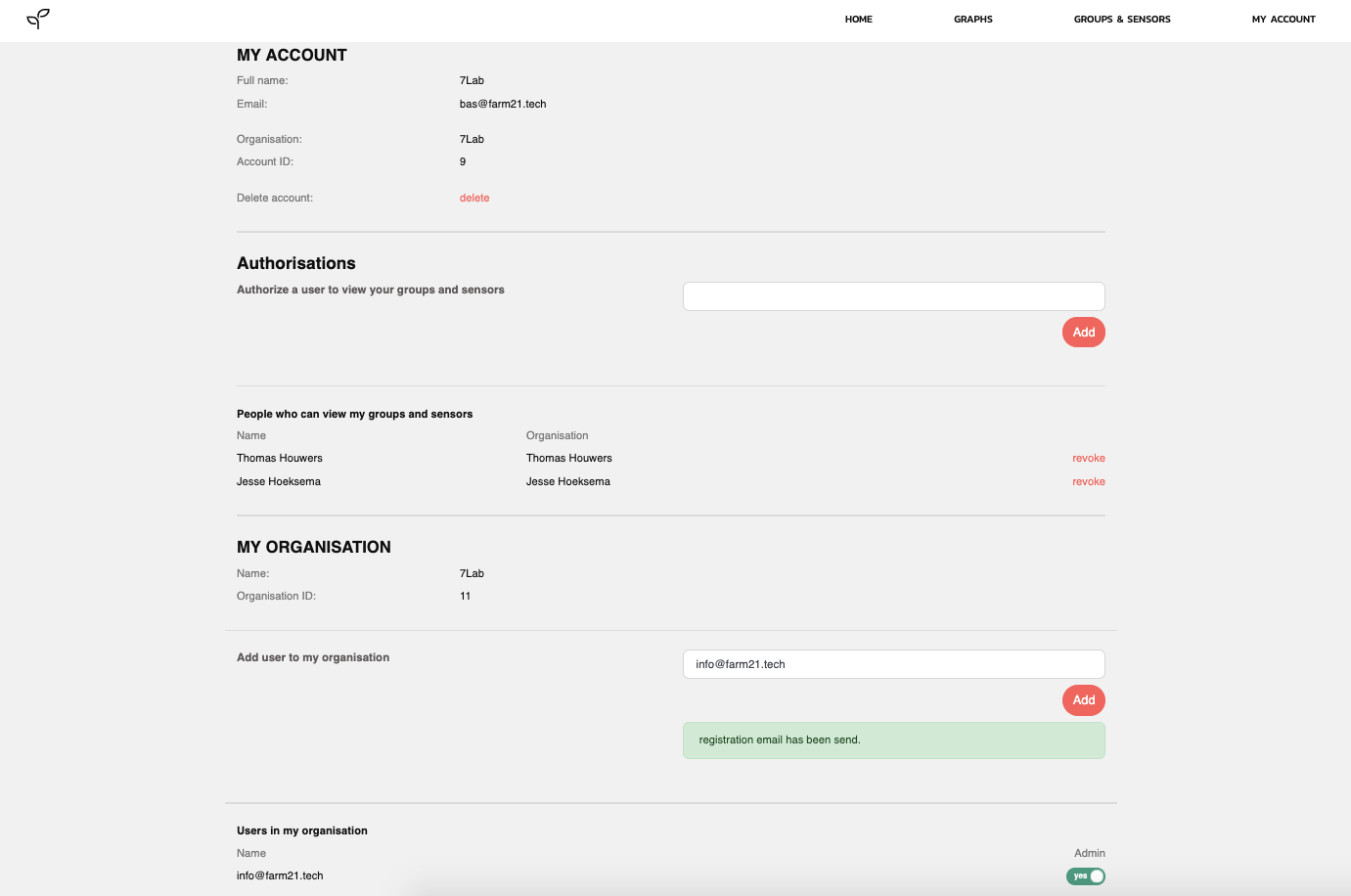This screenshot has width=1351, height=896.
Task: Click the Authorisations section heading
Action: point(296,263)
